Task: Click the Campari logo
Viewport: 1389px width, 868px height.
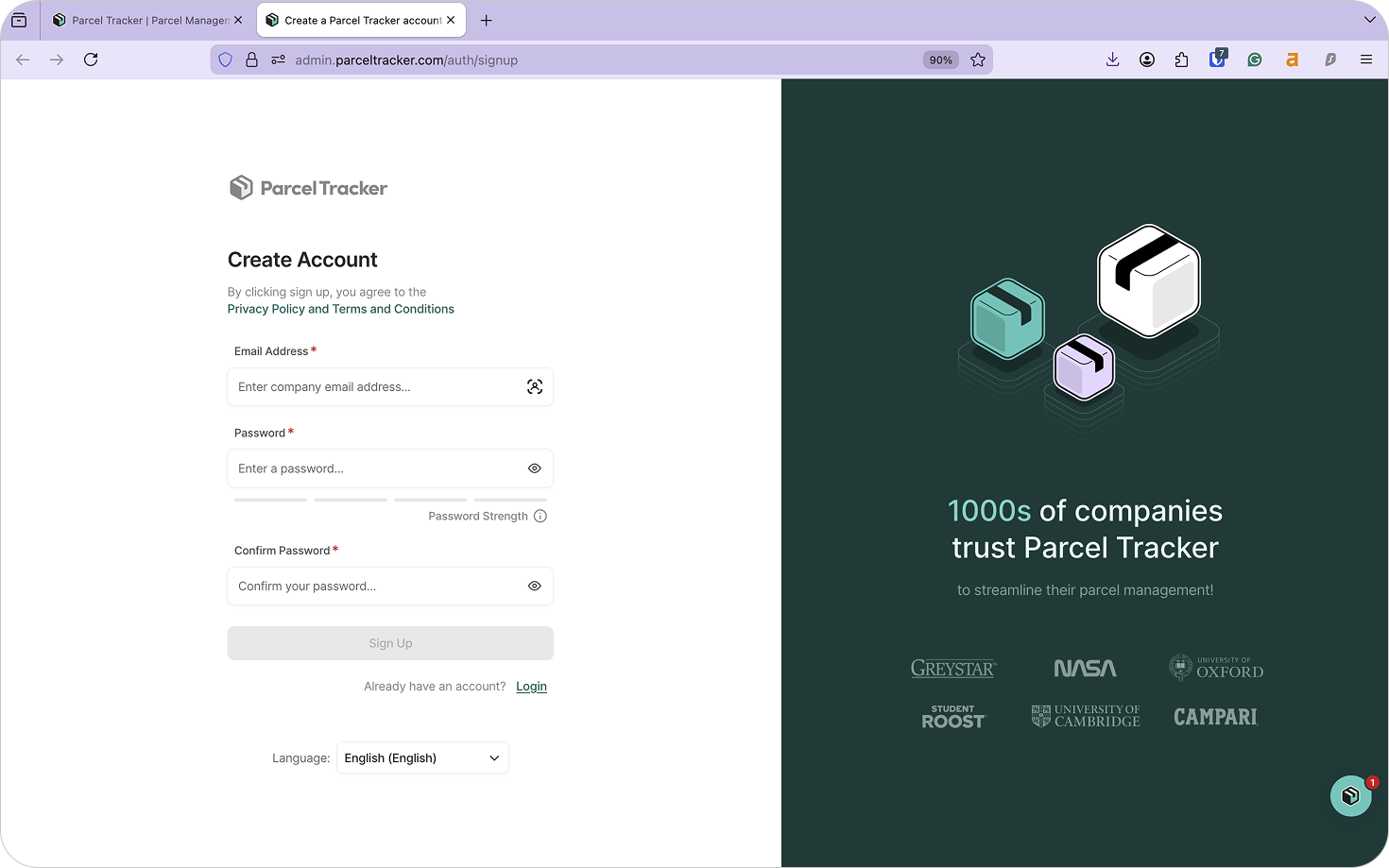Action: click(1216, 717)
